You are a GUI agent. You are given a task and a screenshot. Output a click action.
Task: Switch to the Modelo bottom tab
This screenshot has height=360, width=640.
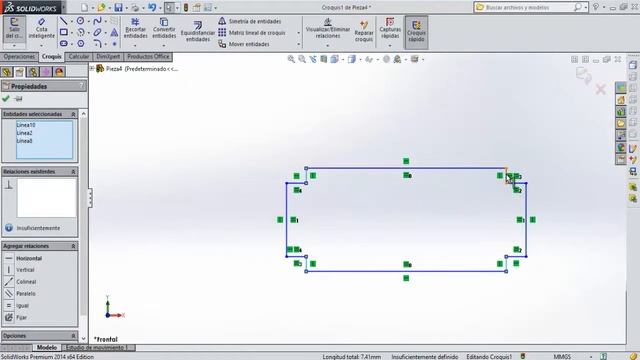pos(47,348)
